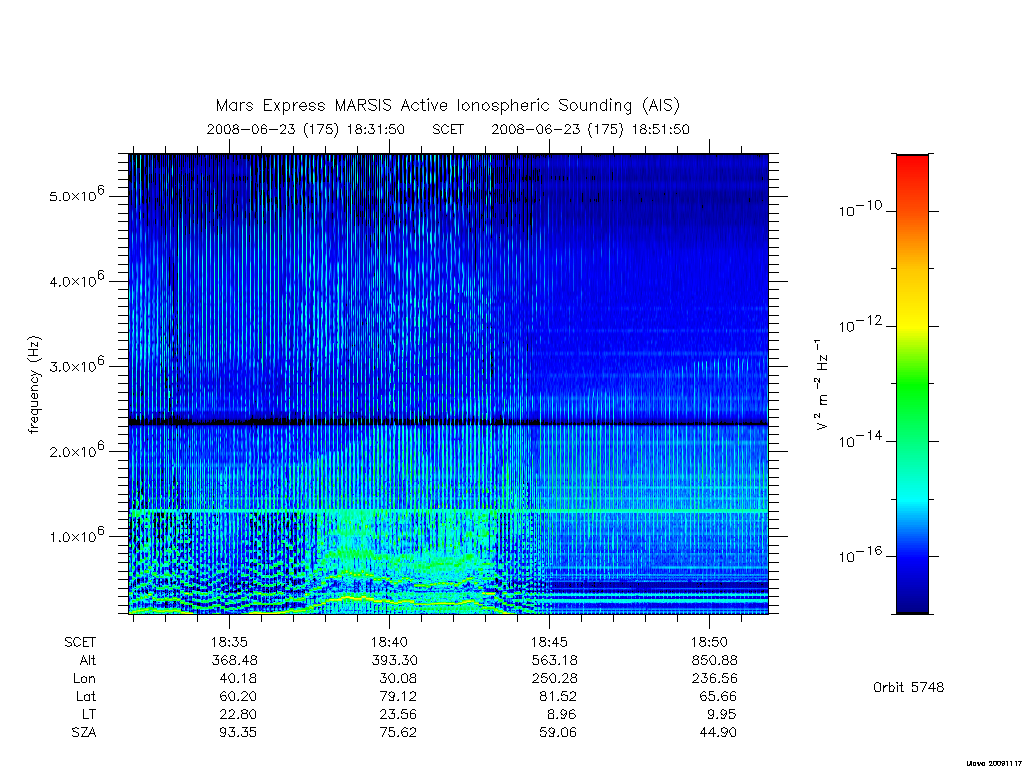The image size is (1024, 768).
Task: Click the 18:45 SCET tick label
Action: [x=549, y=642]
